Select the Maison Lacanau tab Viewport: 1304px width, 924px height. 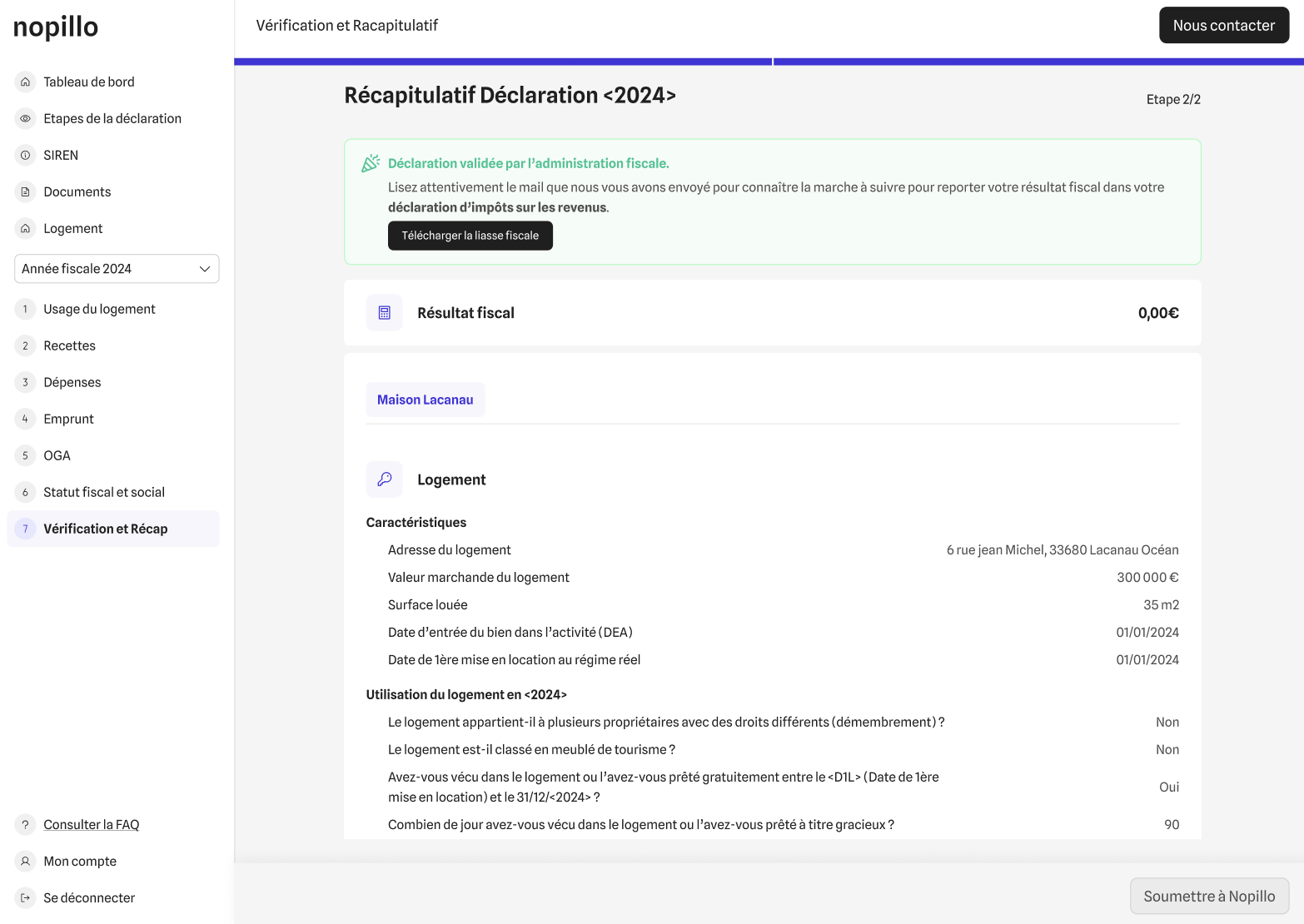point(425,400)
